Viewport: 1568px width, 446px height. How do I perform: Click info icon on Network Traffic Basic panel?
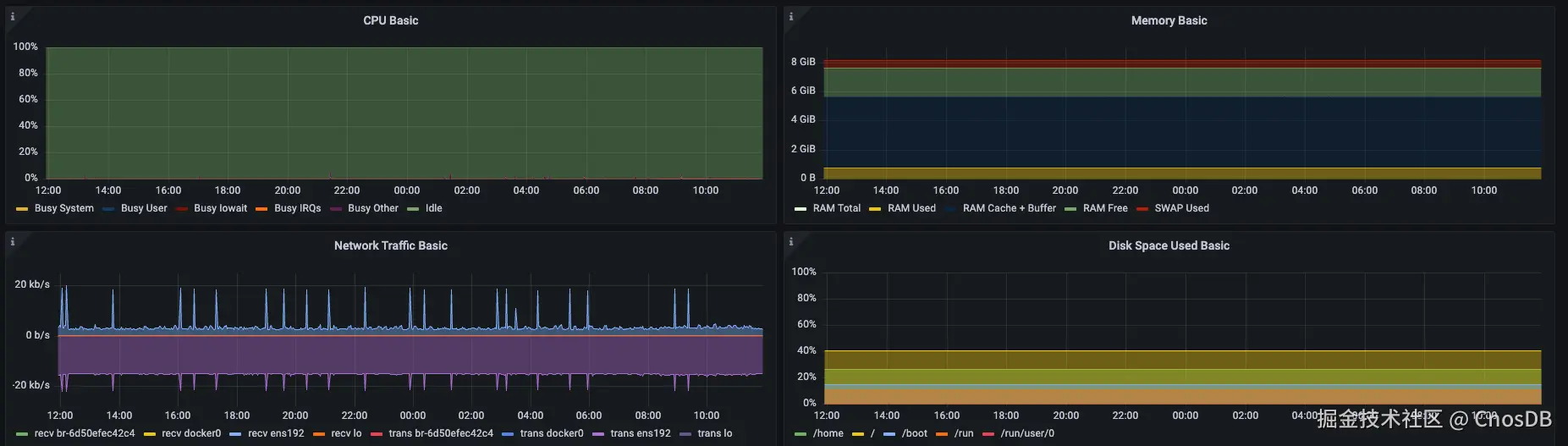tap(13, 241)
